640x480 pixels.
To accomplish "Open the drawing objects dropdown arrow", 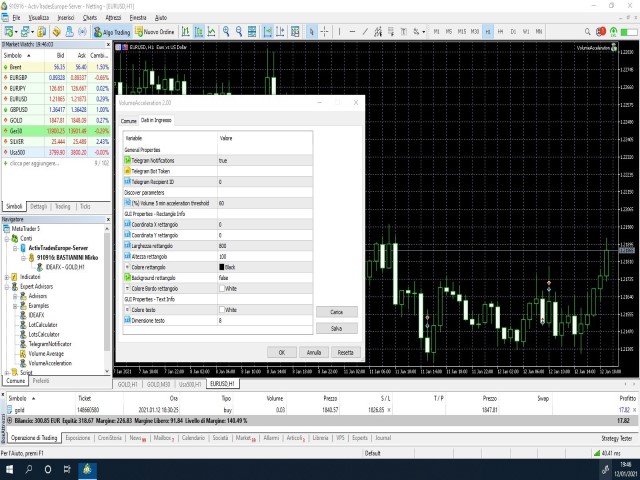I will 424,32.
